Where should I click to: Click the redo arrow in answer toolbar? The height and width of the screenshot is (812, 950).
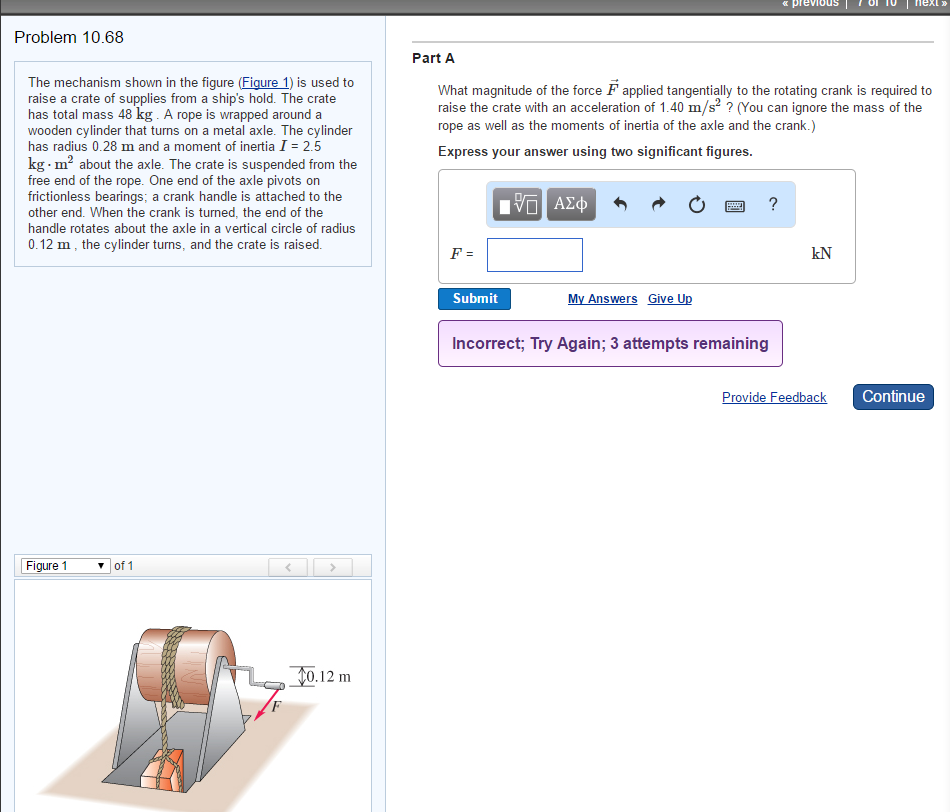point(659,204)
